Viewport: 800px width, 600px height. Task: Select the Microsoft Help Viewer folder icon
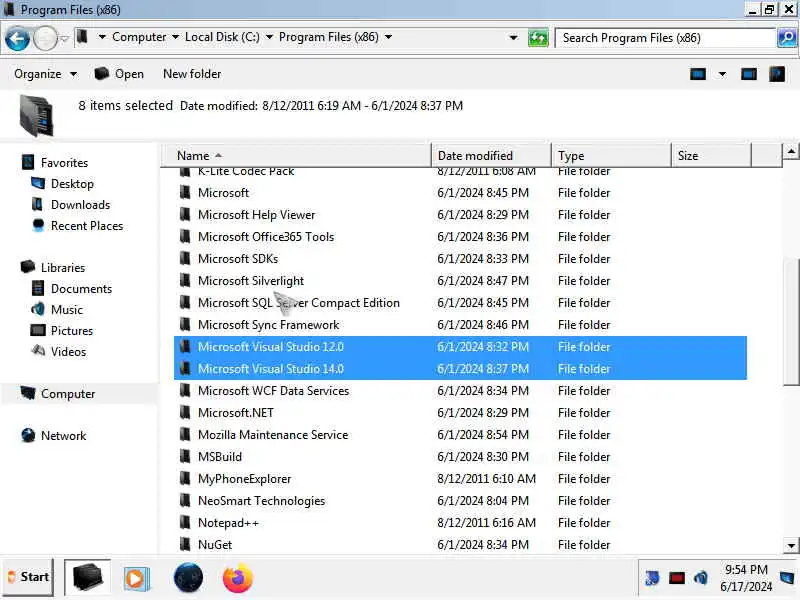tap(185, 214)
